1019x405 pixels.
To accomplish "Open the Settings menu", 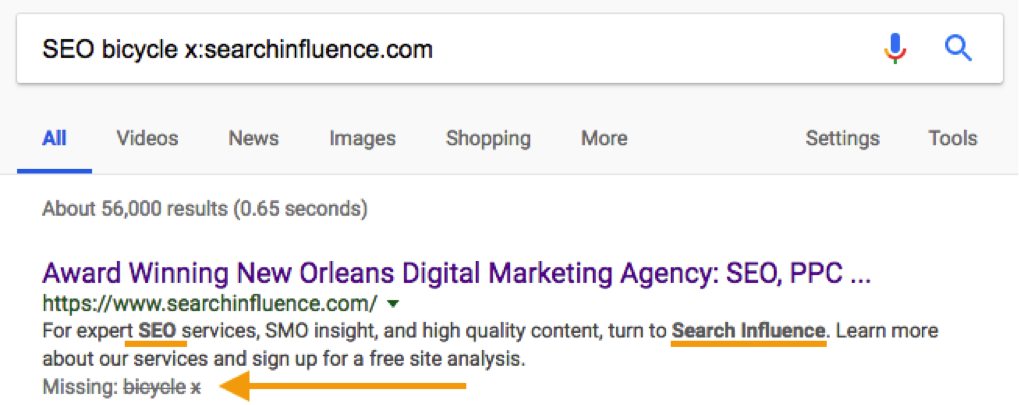I will [842, 138].
